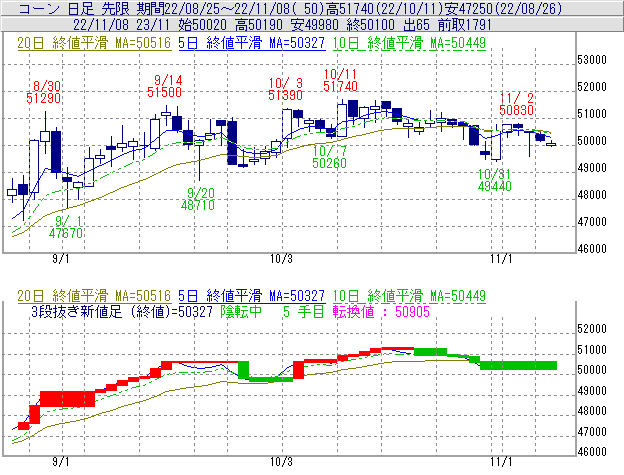Click the 10/3 51390 high label
624x475 pixels.
click(285, 89)
